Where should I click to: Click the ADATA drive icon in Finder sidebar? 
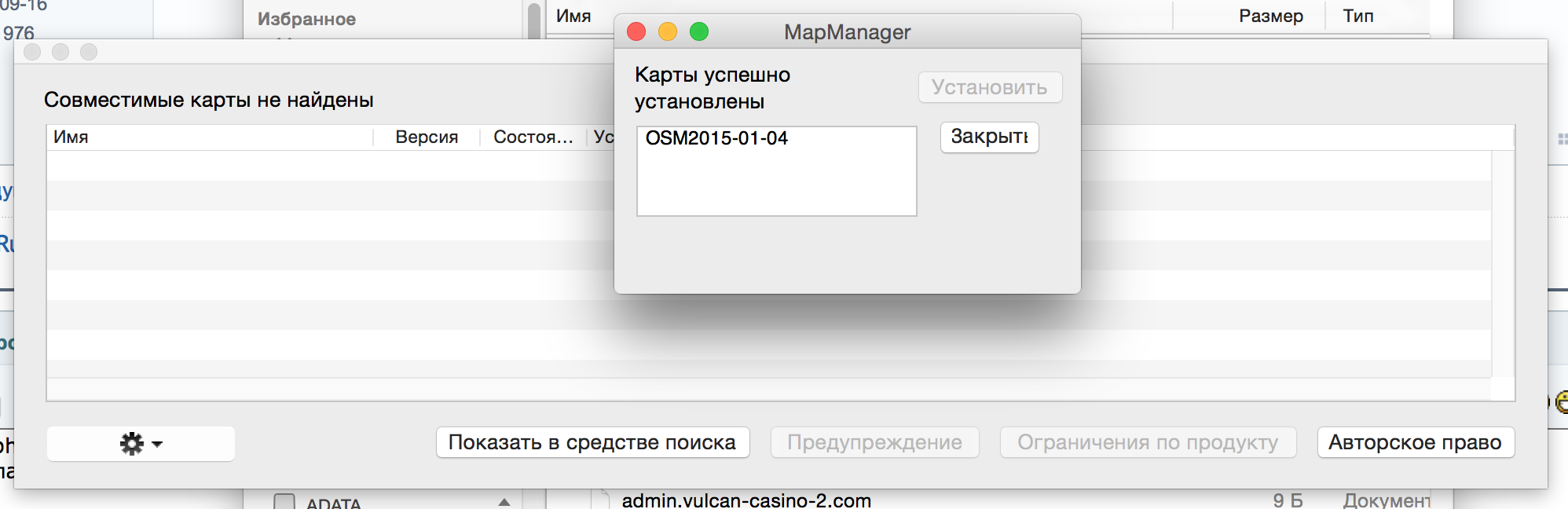[x=284, y=502]
